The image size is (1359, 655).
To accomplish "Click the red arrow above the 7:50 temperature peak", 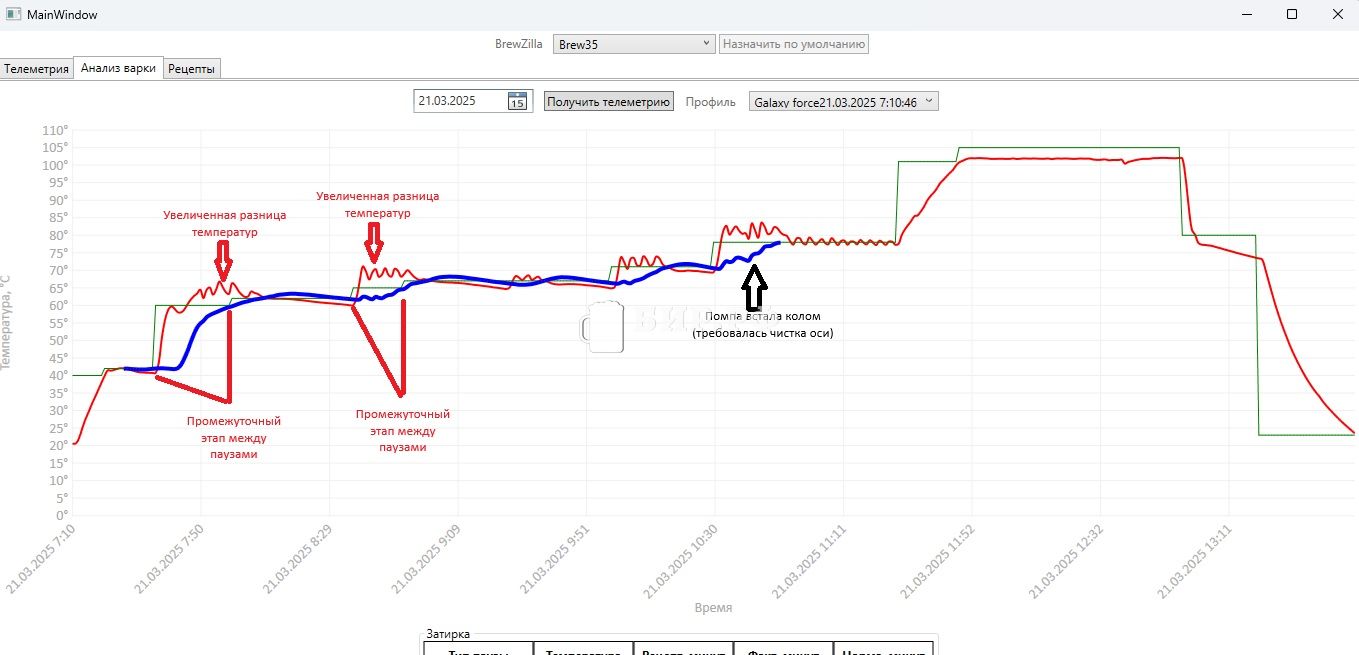I will tap(222, 261).
